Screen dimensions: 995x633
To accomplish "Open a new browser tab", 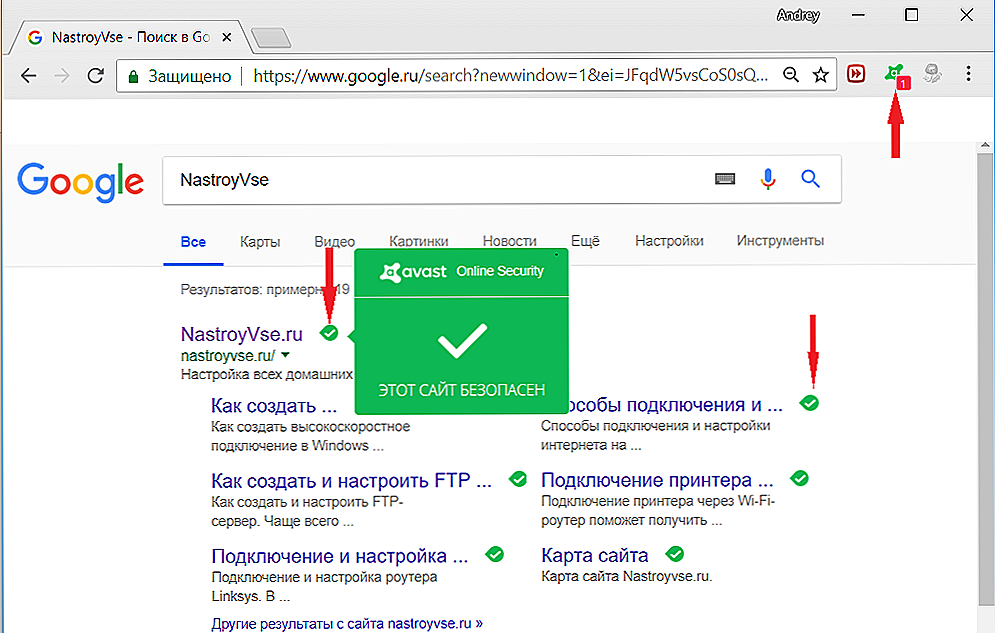I will [271, 38].
